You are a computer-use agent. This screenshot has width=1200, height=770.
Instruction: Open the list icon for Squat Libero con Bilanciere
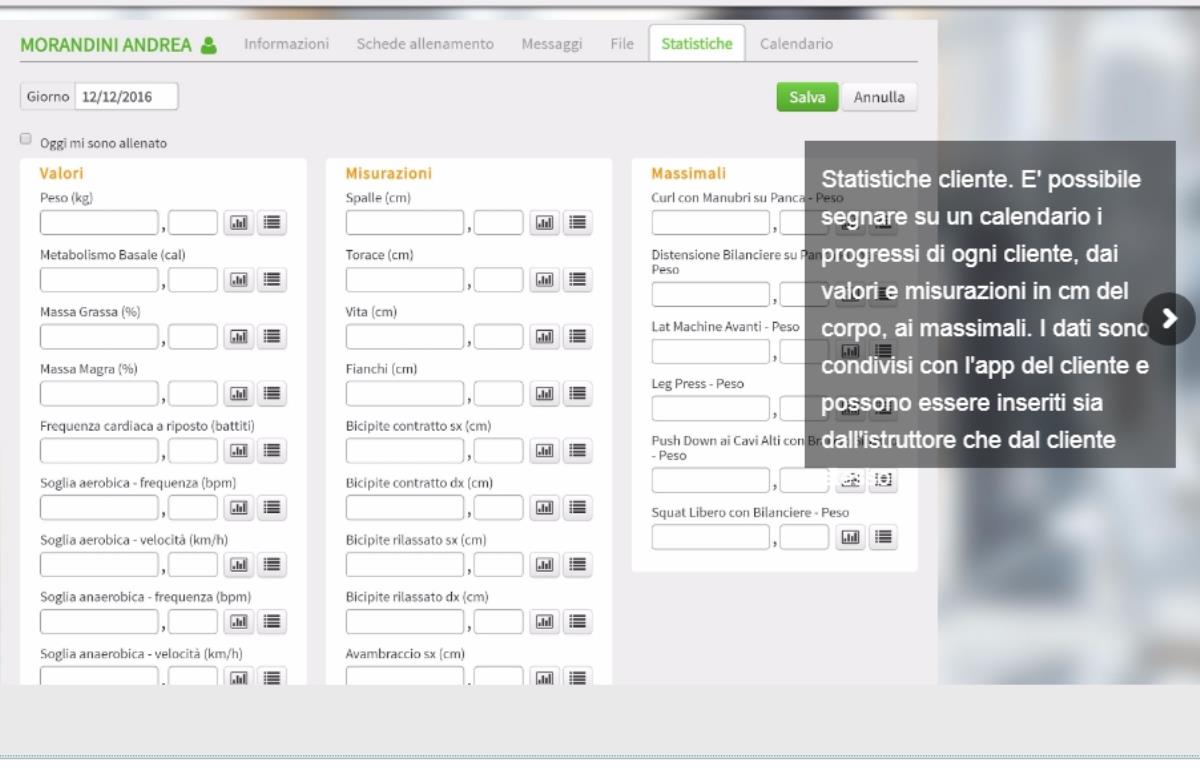click(882, 537)
